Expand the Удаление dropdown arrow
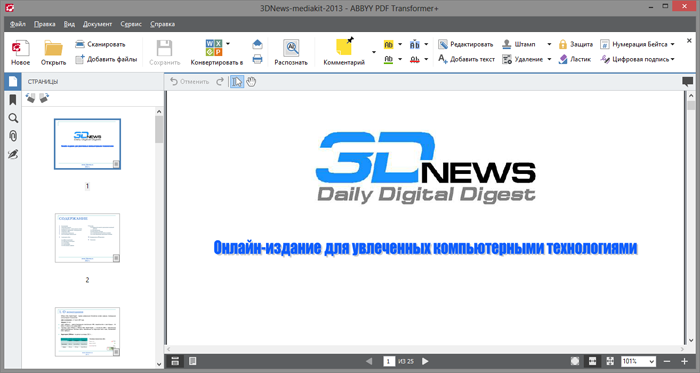Image resolution: width=700 pixels, height=373 pixels. coord(549,59)
